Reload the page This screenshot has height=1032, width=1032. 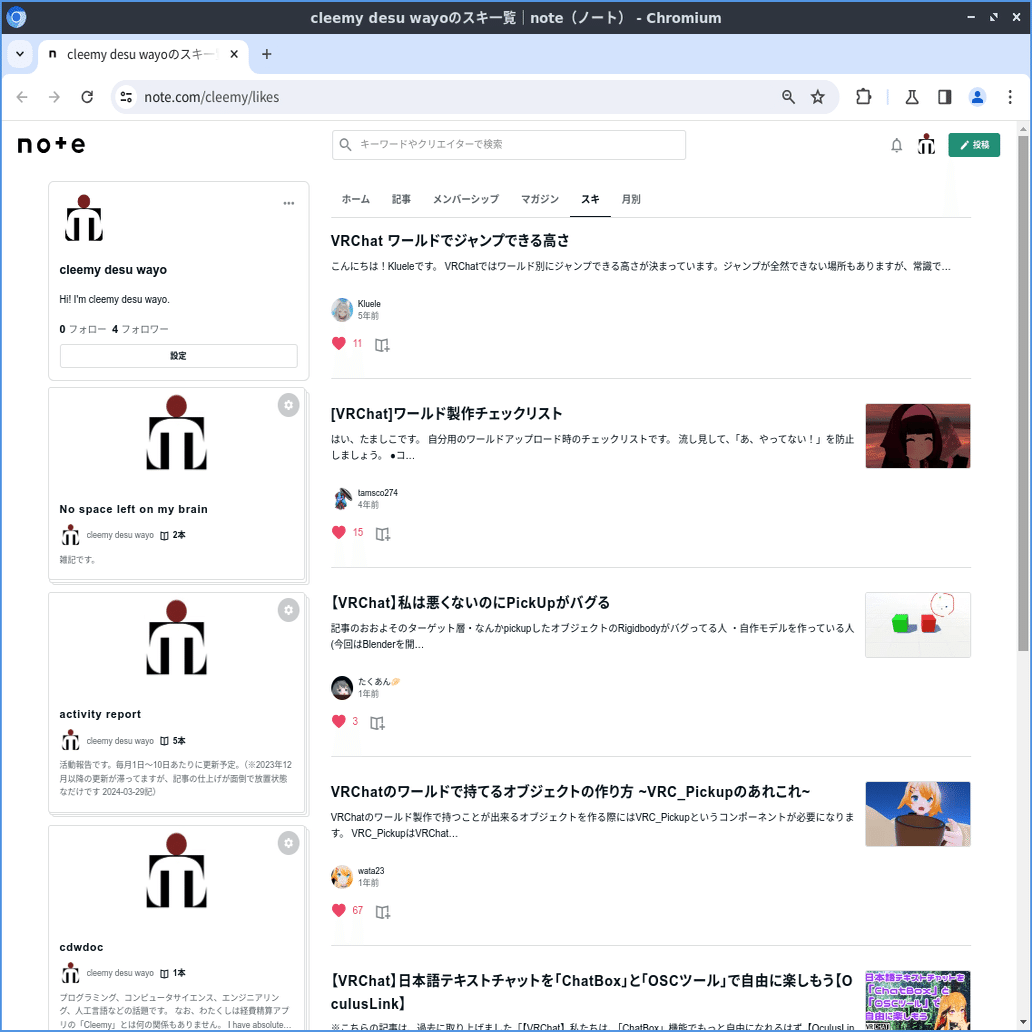click(x=87, y=97)
